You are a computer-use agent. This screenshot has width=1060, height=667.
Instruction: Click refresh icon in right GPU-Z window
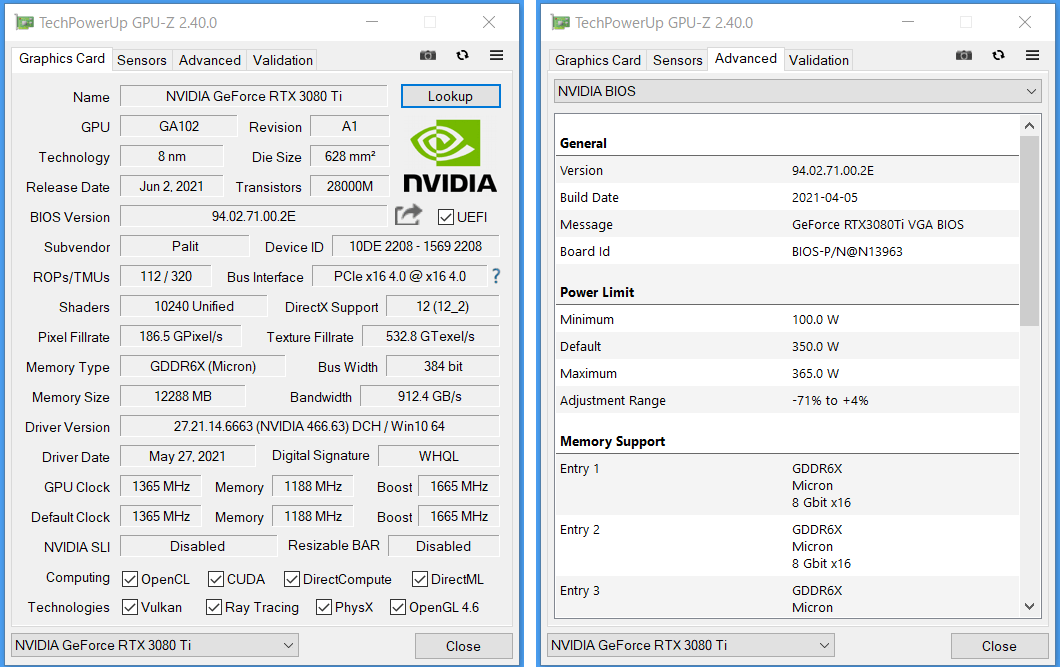pos(998,55)
